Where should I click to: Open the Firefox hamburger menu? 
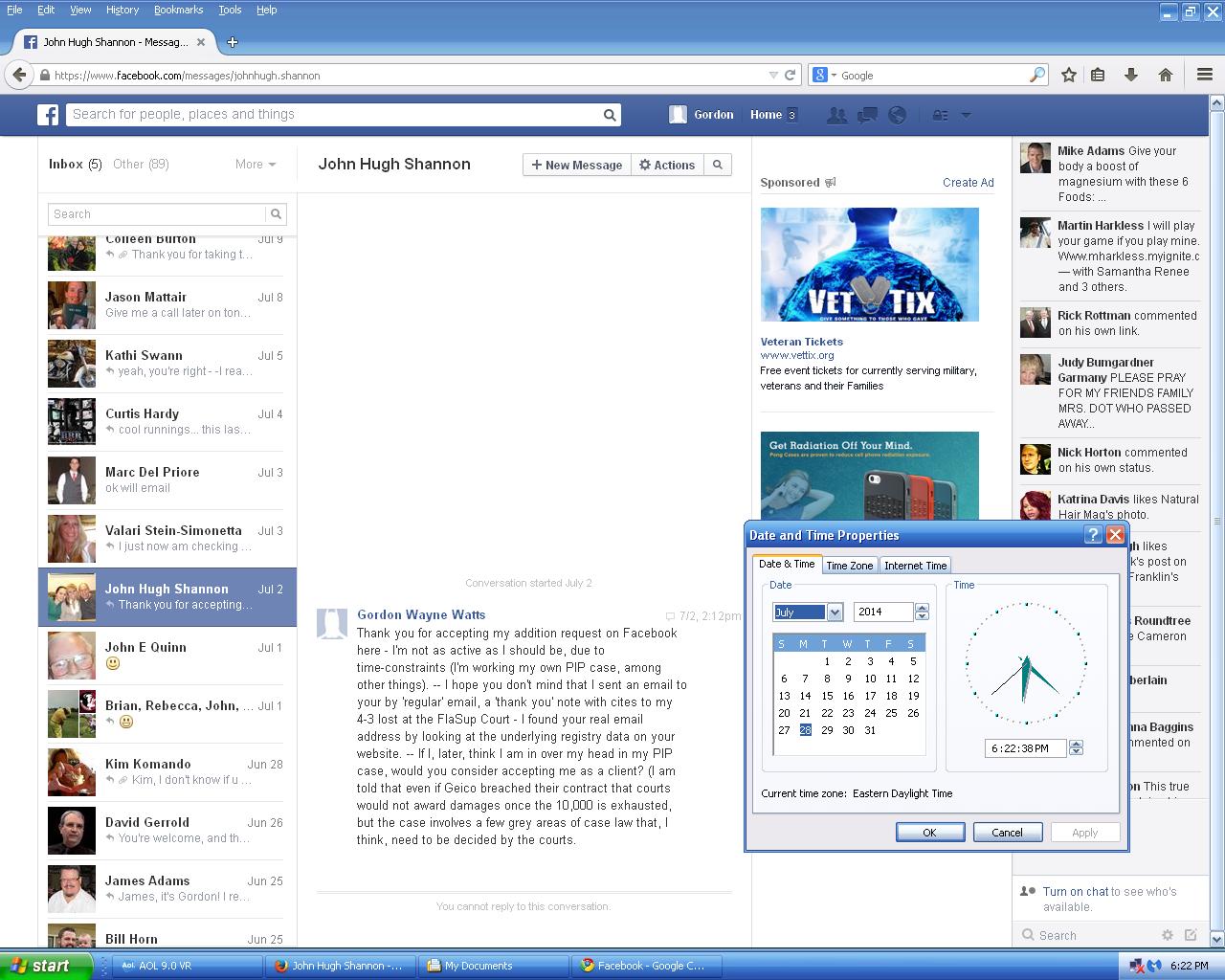(1205, 75)
